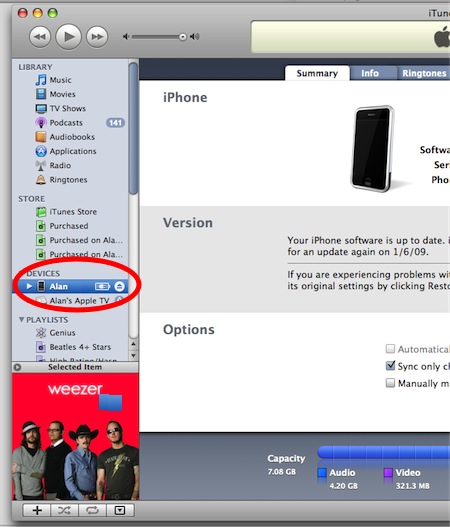The image size is (450, 527).
Task: Click the sidebar scroll up arrow
Action: pos(133,344)
